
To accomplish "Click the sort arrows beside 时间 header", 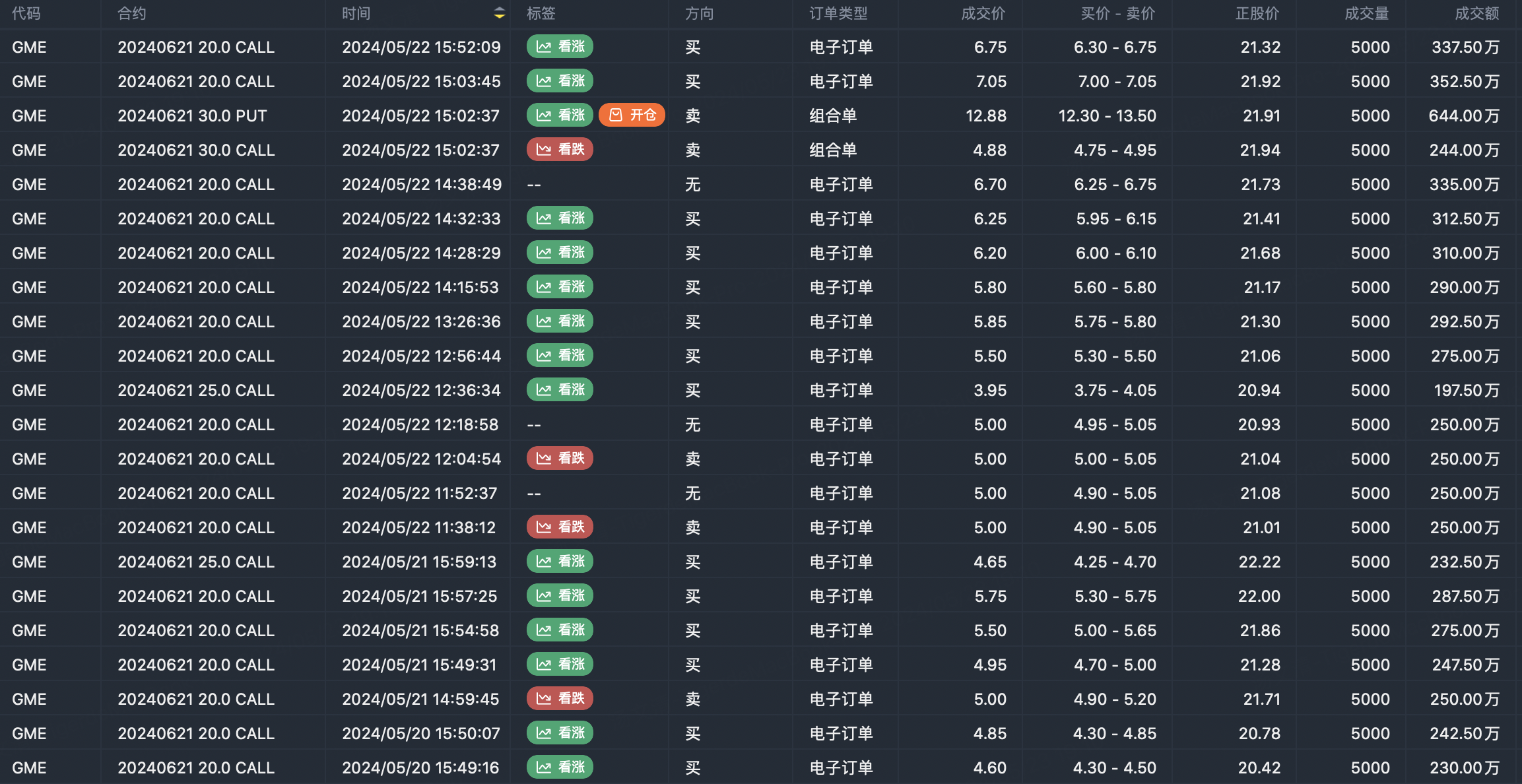I will coord(500,13).
